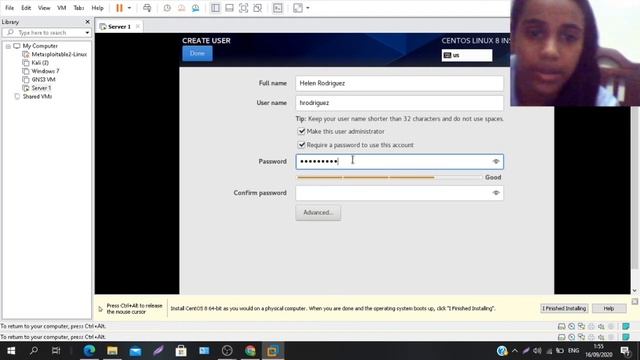Close the Server 1 tab
640x360 pixels.
pos(138,26)
